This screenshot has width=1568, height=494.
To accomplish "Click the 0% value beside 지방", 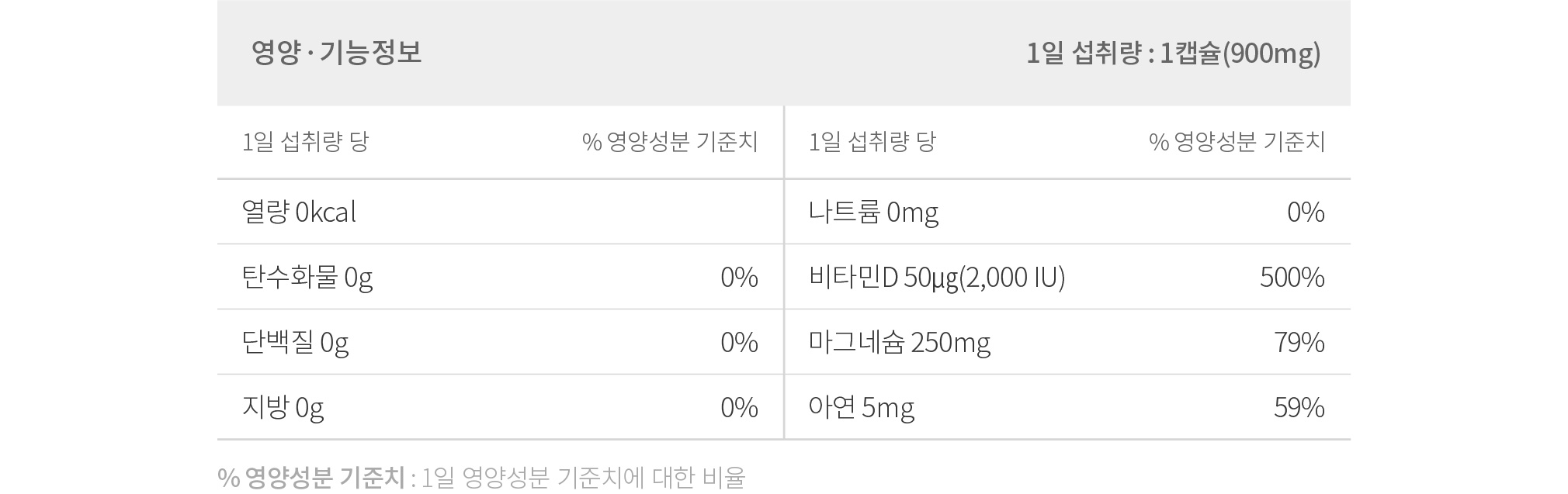I will [x=739, y=407].
